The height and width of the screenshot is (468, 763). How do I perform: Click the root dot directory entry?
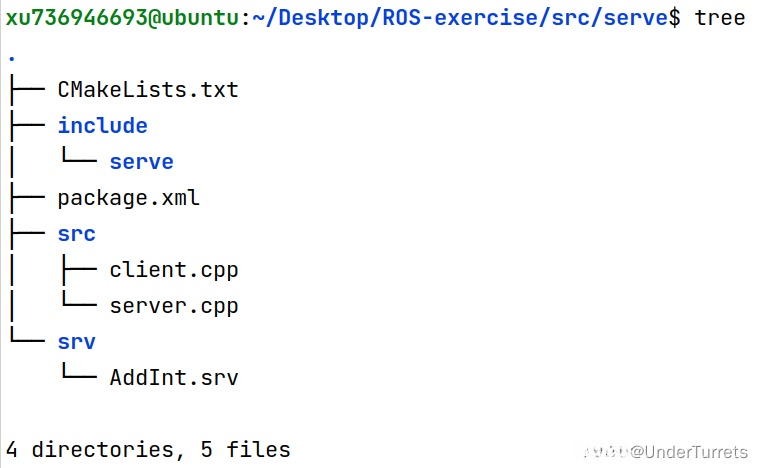point(11,56)
